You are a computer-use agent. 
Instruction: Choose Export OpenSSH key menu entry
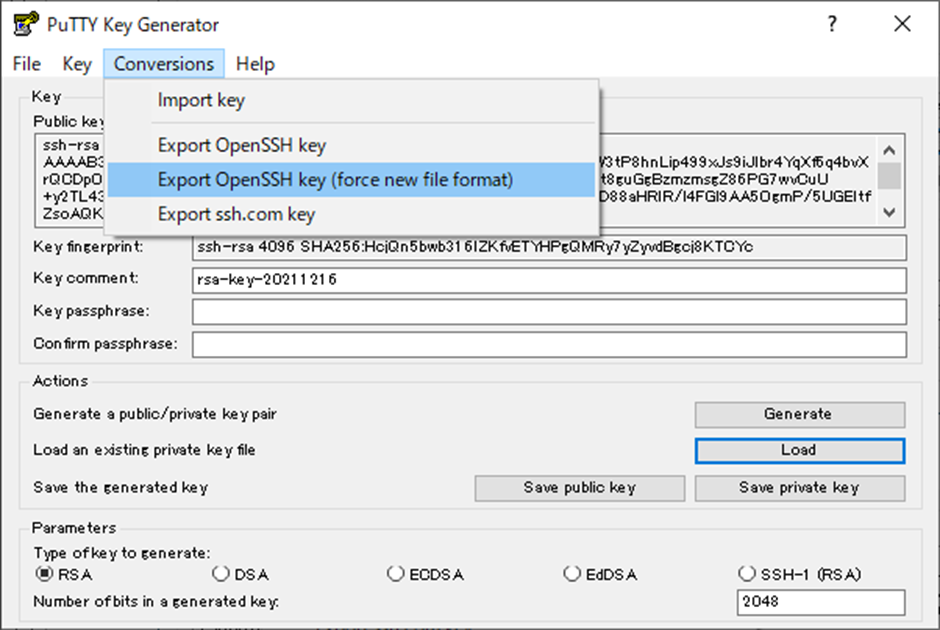(x=351, y=145)
